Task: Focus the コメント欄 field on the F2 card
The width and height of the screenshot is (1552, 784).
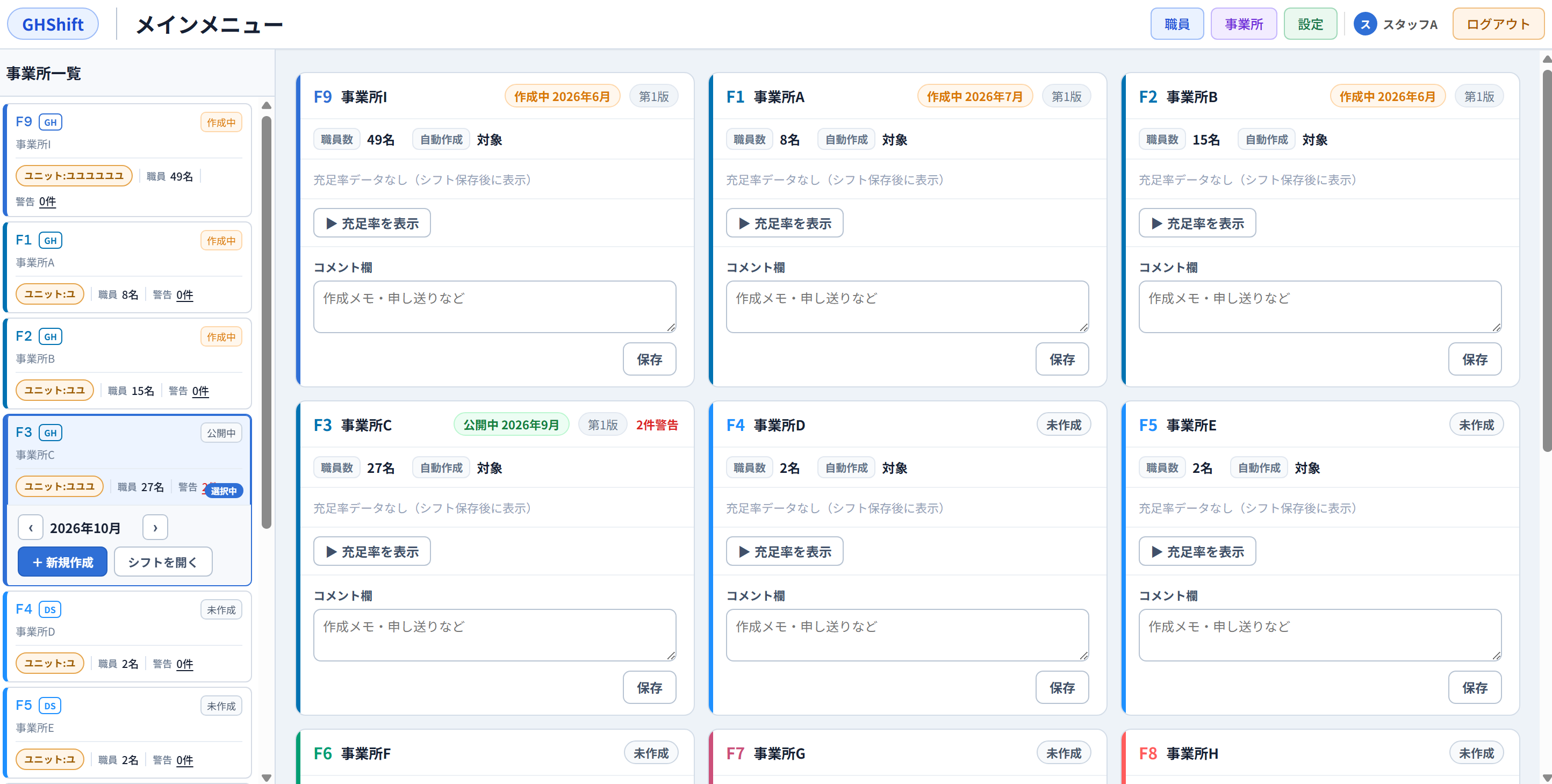Action: (x=1320, y=307)
